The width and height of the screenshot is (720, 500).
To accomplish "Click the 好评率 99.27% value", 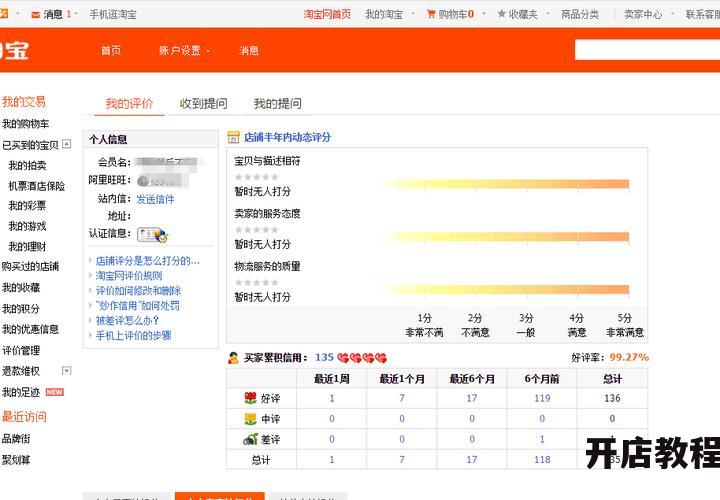I will 629,357.
